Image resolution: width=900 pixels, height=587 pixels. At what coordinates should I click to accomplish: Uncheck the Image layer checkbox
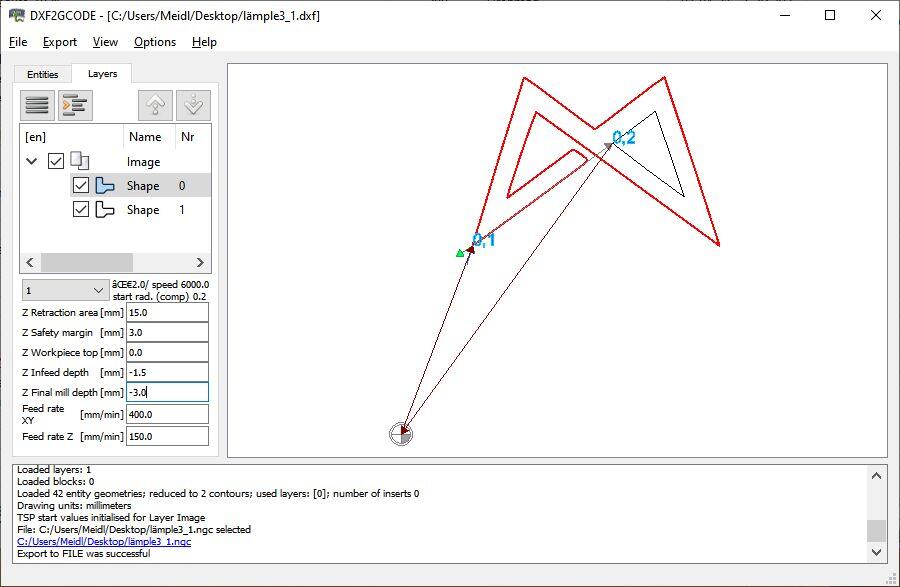click(56, 162)
